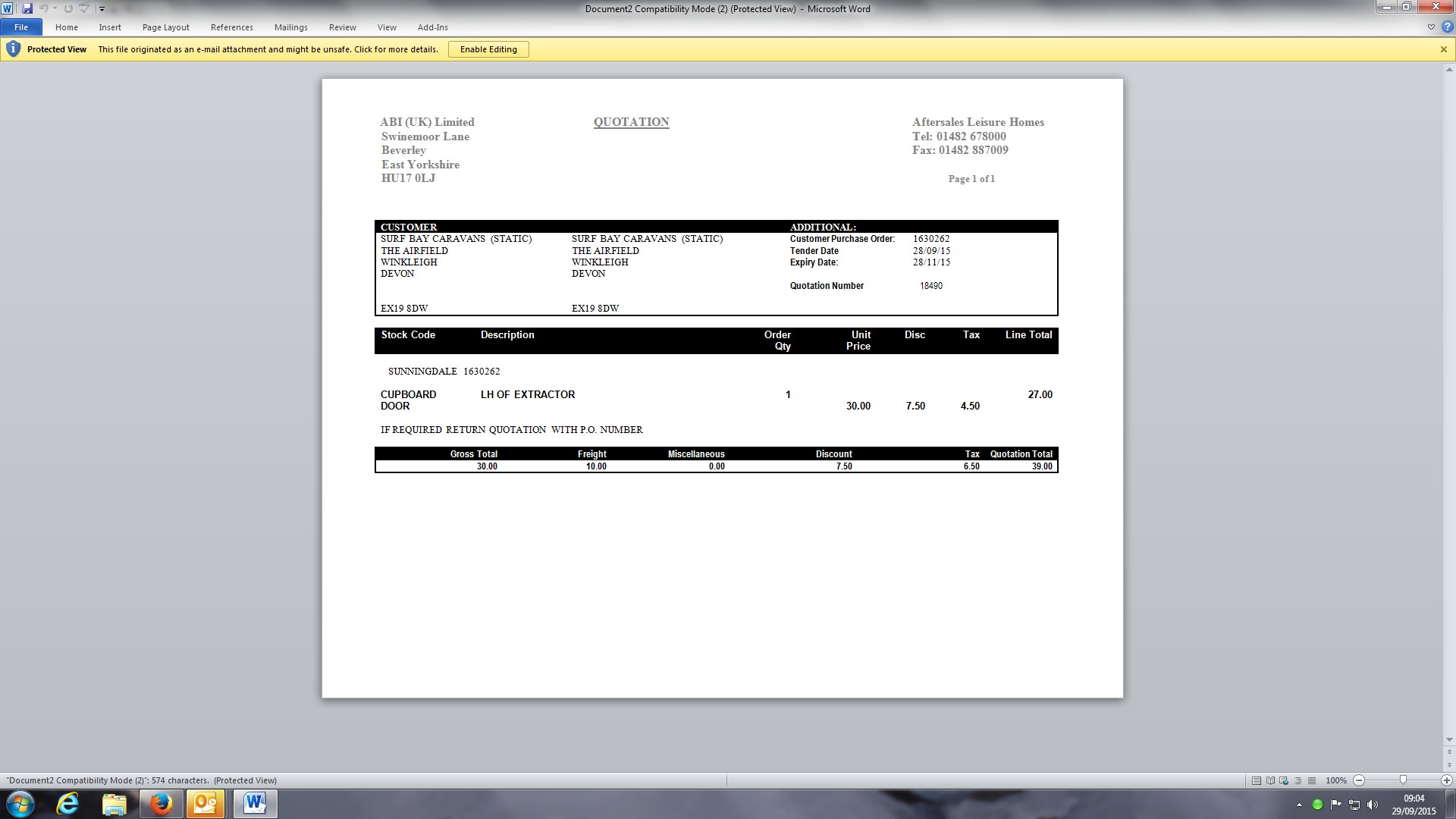Close the Protected View message bar

point(1443,49)
